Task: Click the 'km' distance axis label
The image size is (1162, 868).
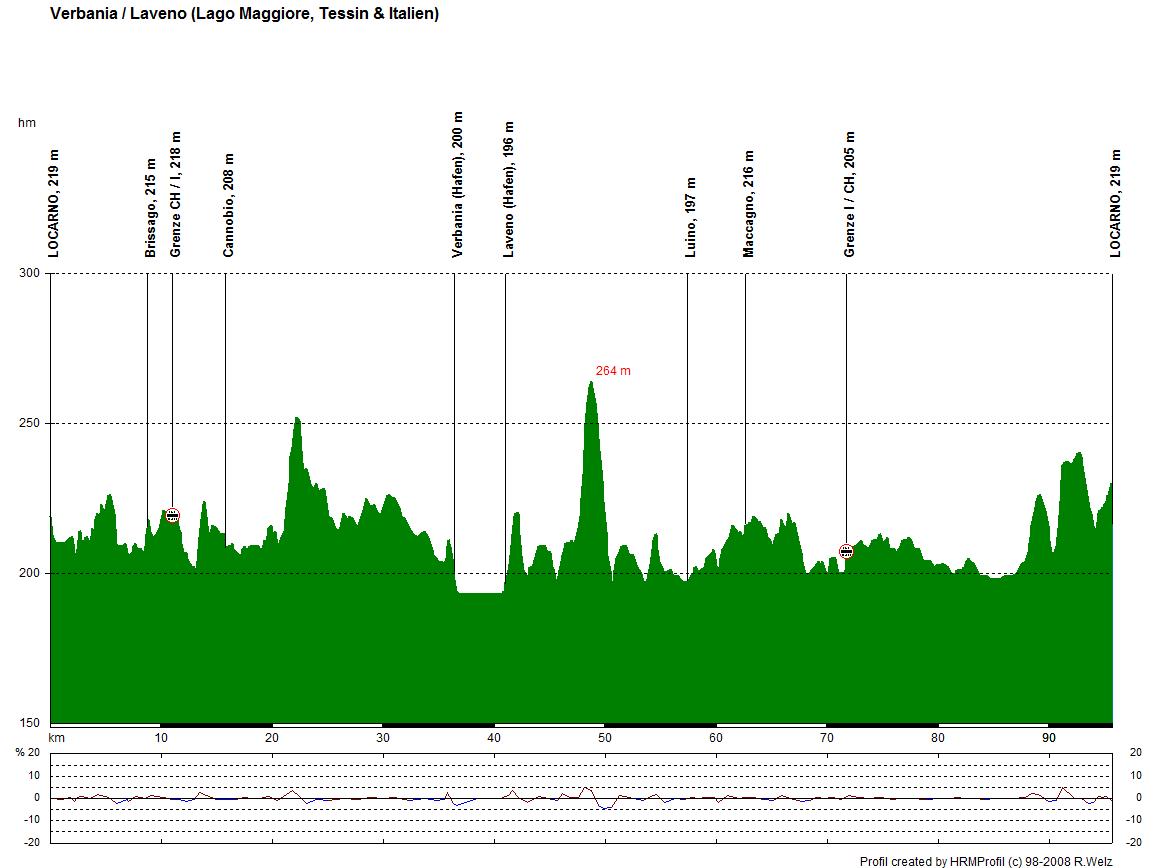Action: click(x=56, y=738)
